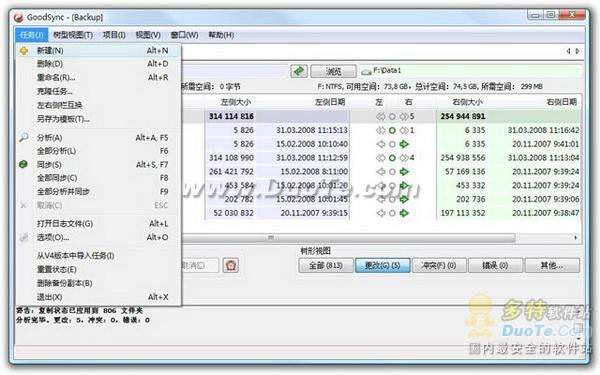Choose 全部分析(L) from the open menu
Viewport: 600px width, 375px height.
pos(56,151)
